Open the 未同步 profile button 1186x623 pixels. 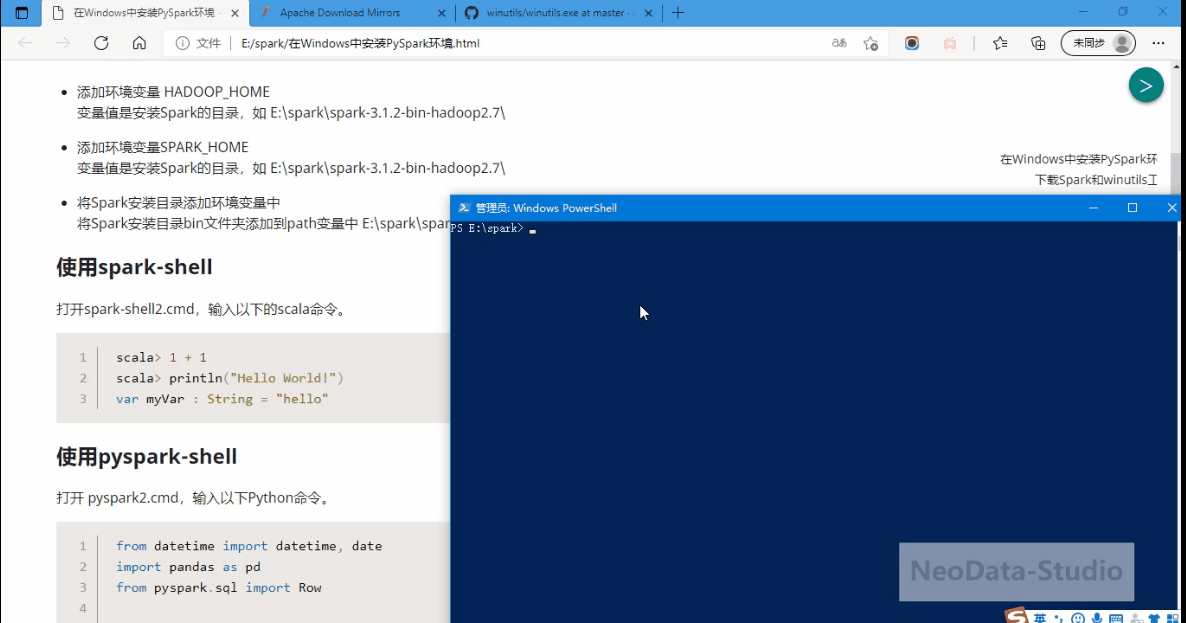[1098, 43]
